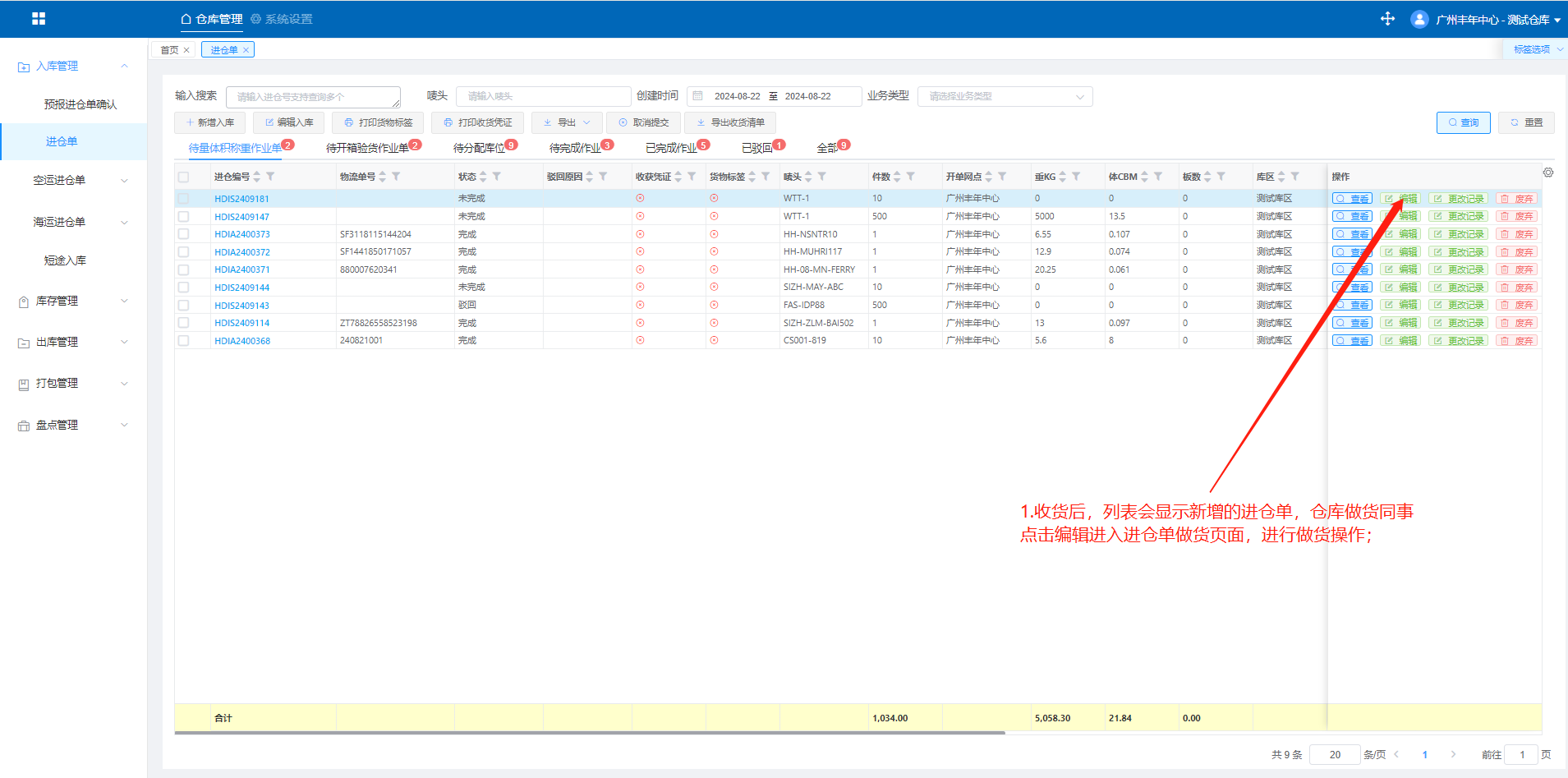Expand the 导出 dropdown button

(567, 122)
